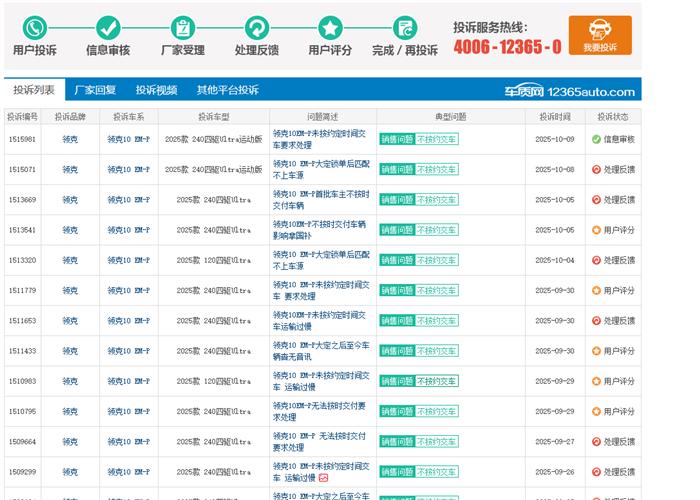The height and width of the screenshot is (500, 700).
Task: Click the 不按约交车 tag in row 1511779
Action: (x=437, y=291)
